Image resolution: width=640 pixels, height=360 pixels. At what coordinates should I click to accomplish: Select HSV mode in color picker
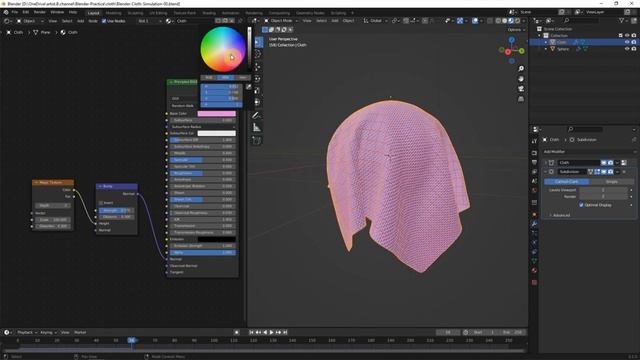(225, 77)
